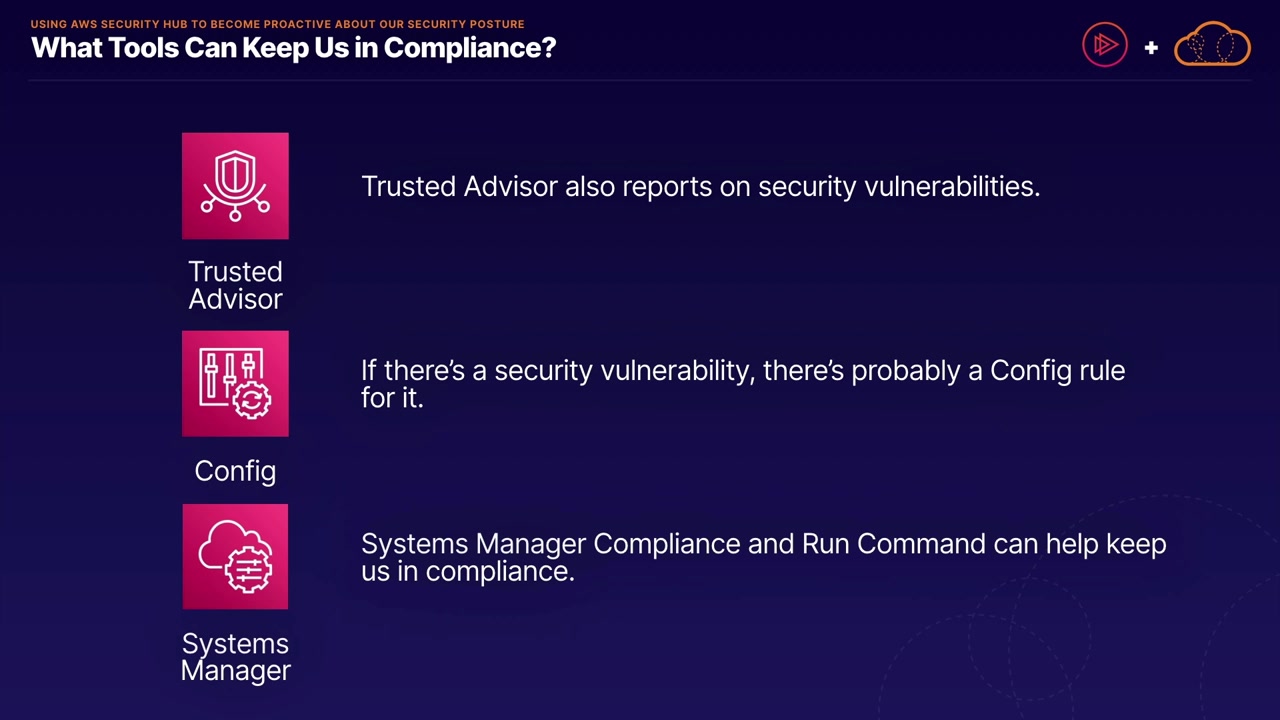Click "security vulnerabilities" in the first description
This screenshot has height=720, width=1280.
point(898,187)
